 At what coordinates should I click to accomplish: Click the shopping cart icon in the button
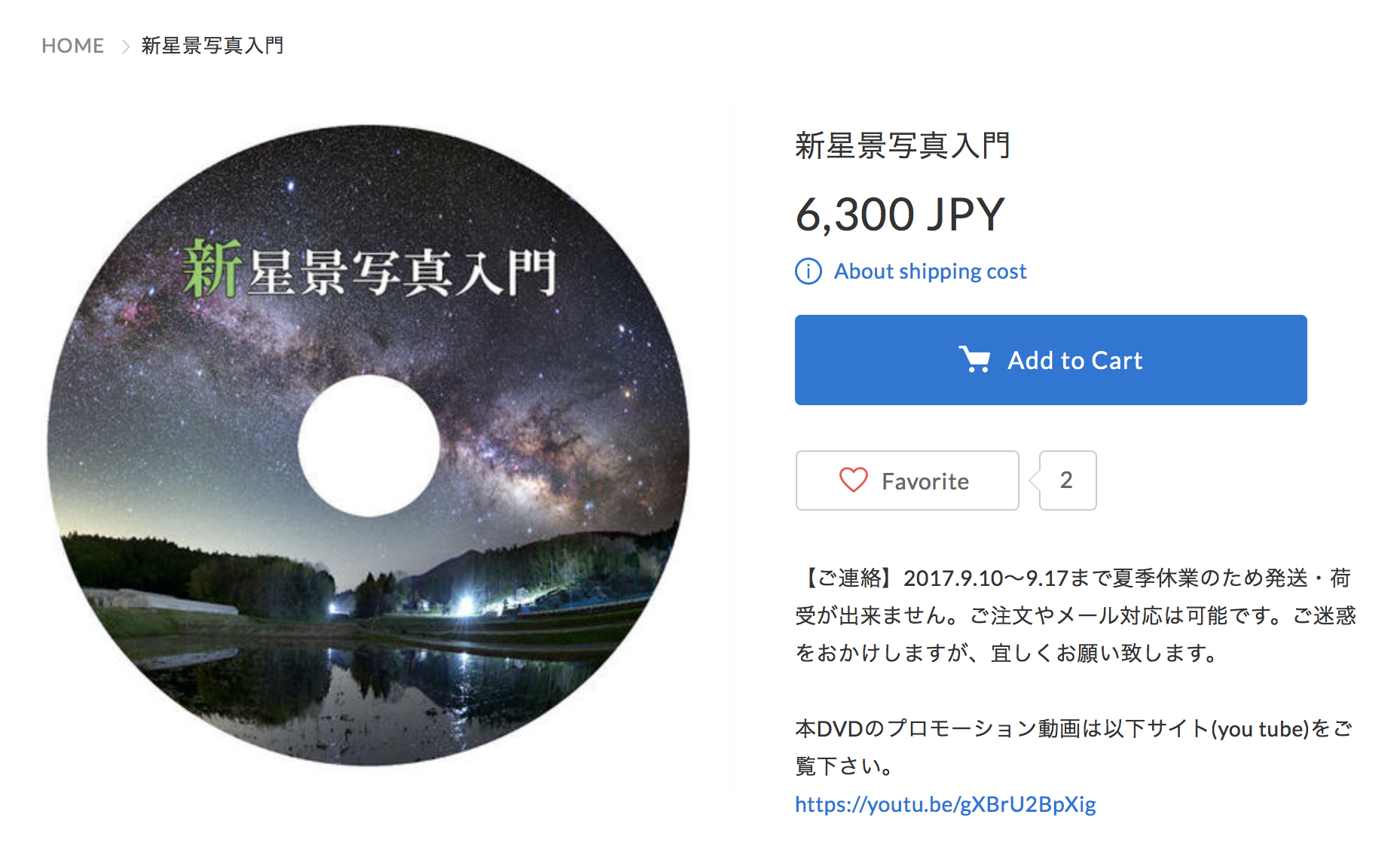point(974,360)
